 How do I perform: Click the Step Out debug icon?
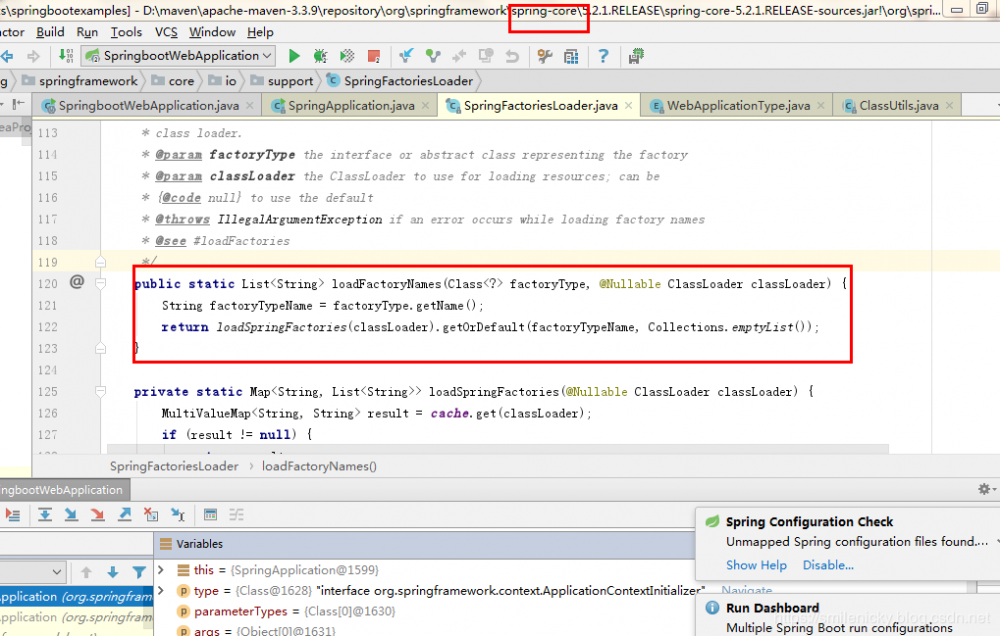[124, 515]
